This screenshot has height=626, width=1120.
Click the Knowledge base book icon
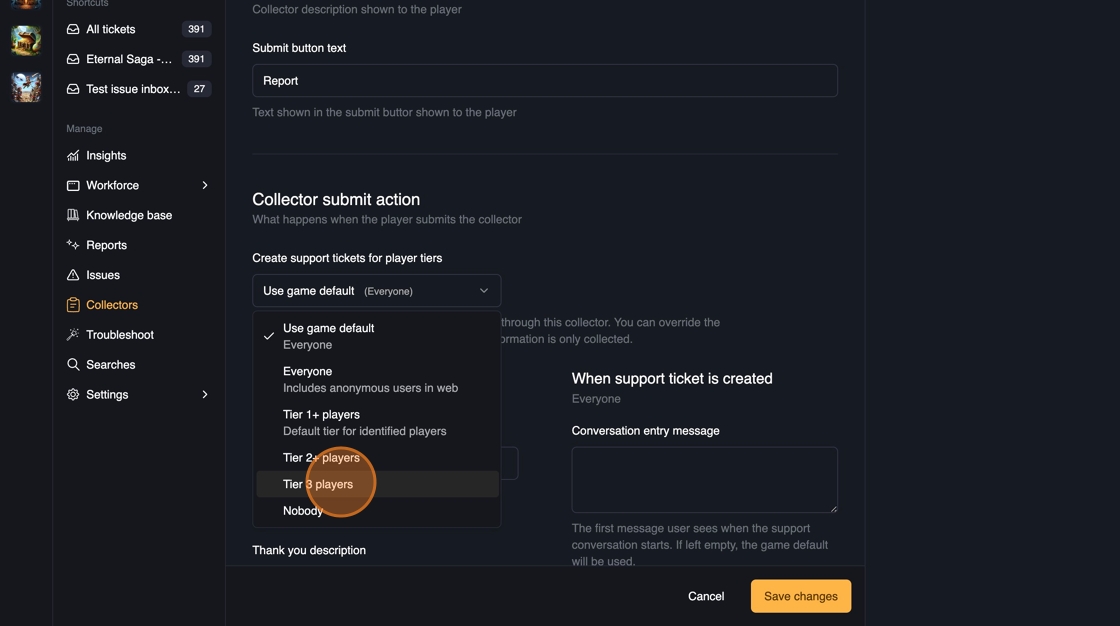(73, 216)
